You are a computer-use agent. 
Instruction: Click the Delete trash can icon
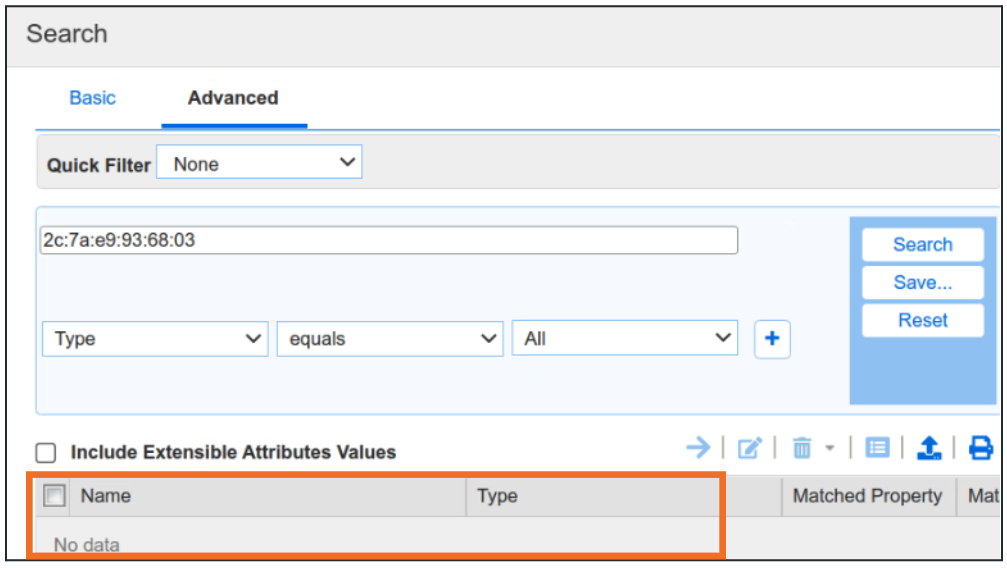point(801,449)
